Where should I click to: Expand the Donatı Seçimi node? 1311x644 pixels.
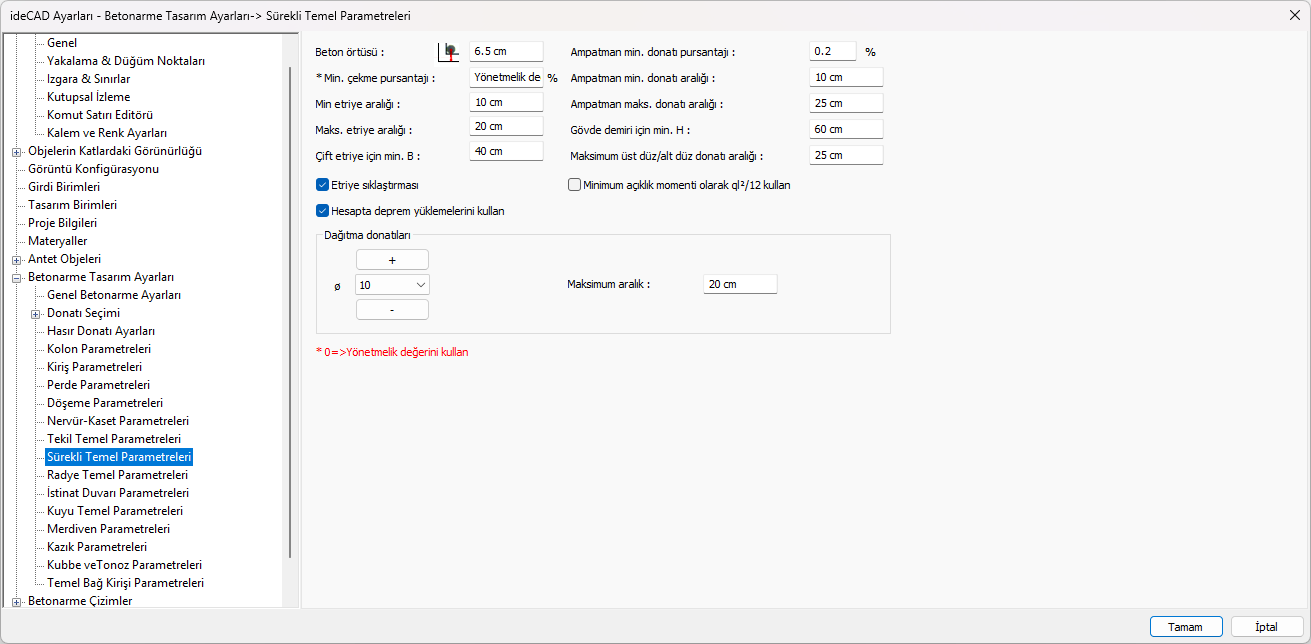[35, 314]
